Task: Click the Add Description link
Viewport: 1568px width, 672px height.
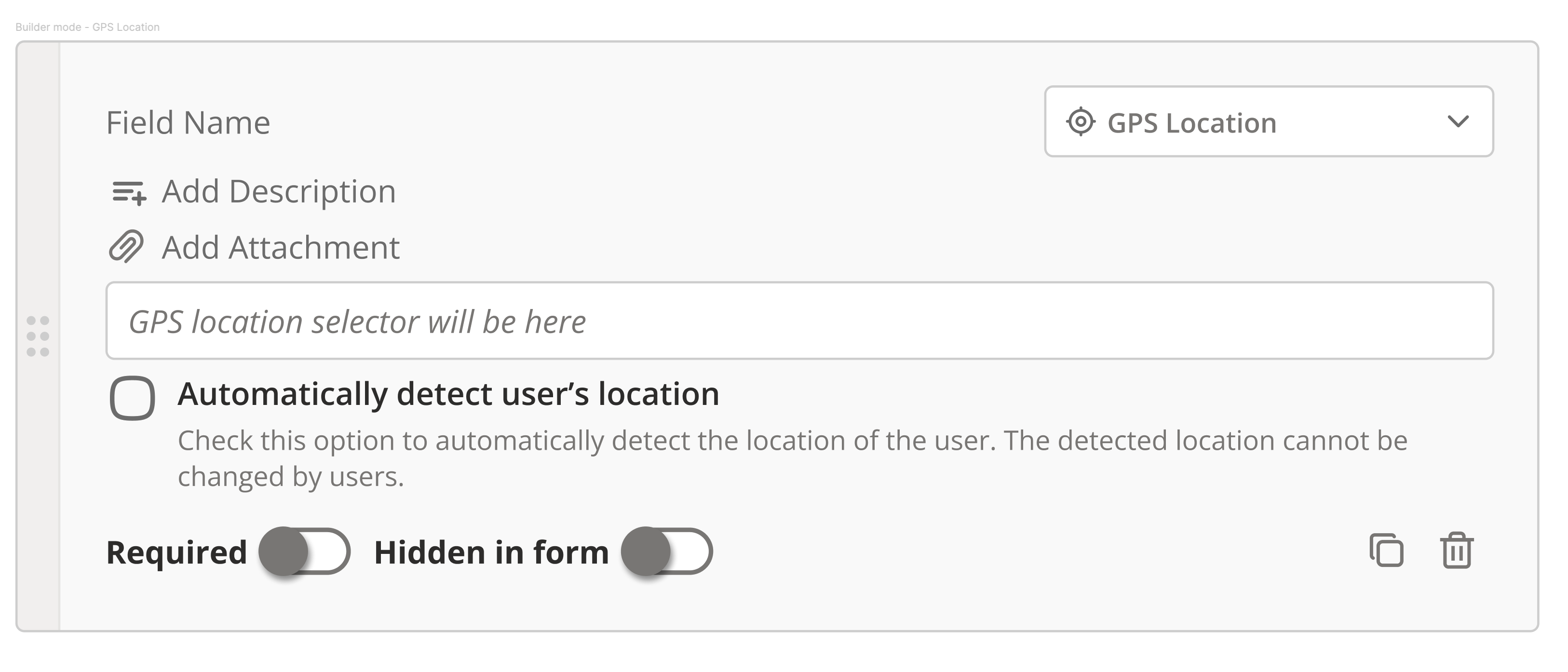Action: (279, 192)
